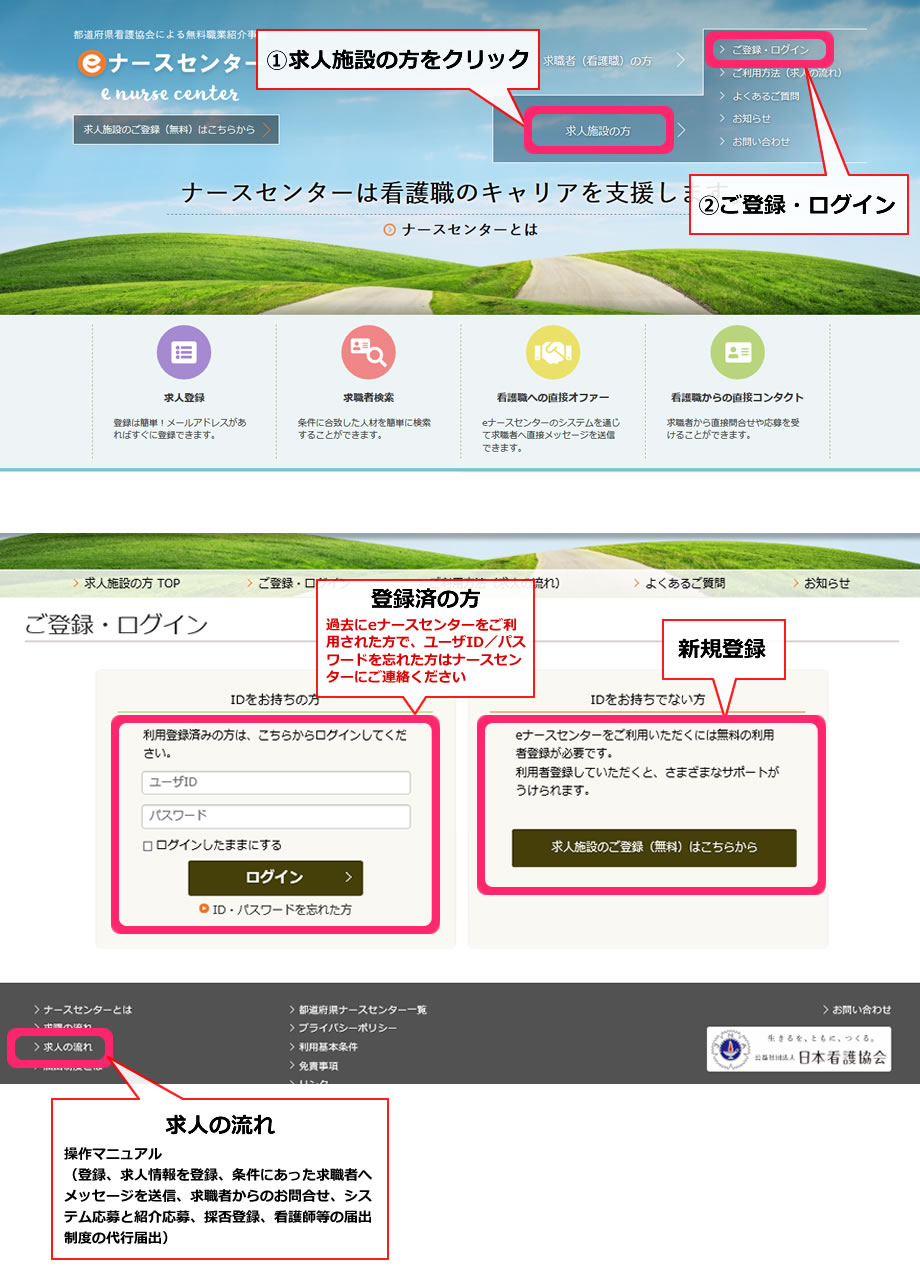The image size is (920, 1273).
Task: Click the pink 求職者検索 magnifier icon
Action: [368, 352]
